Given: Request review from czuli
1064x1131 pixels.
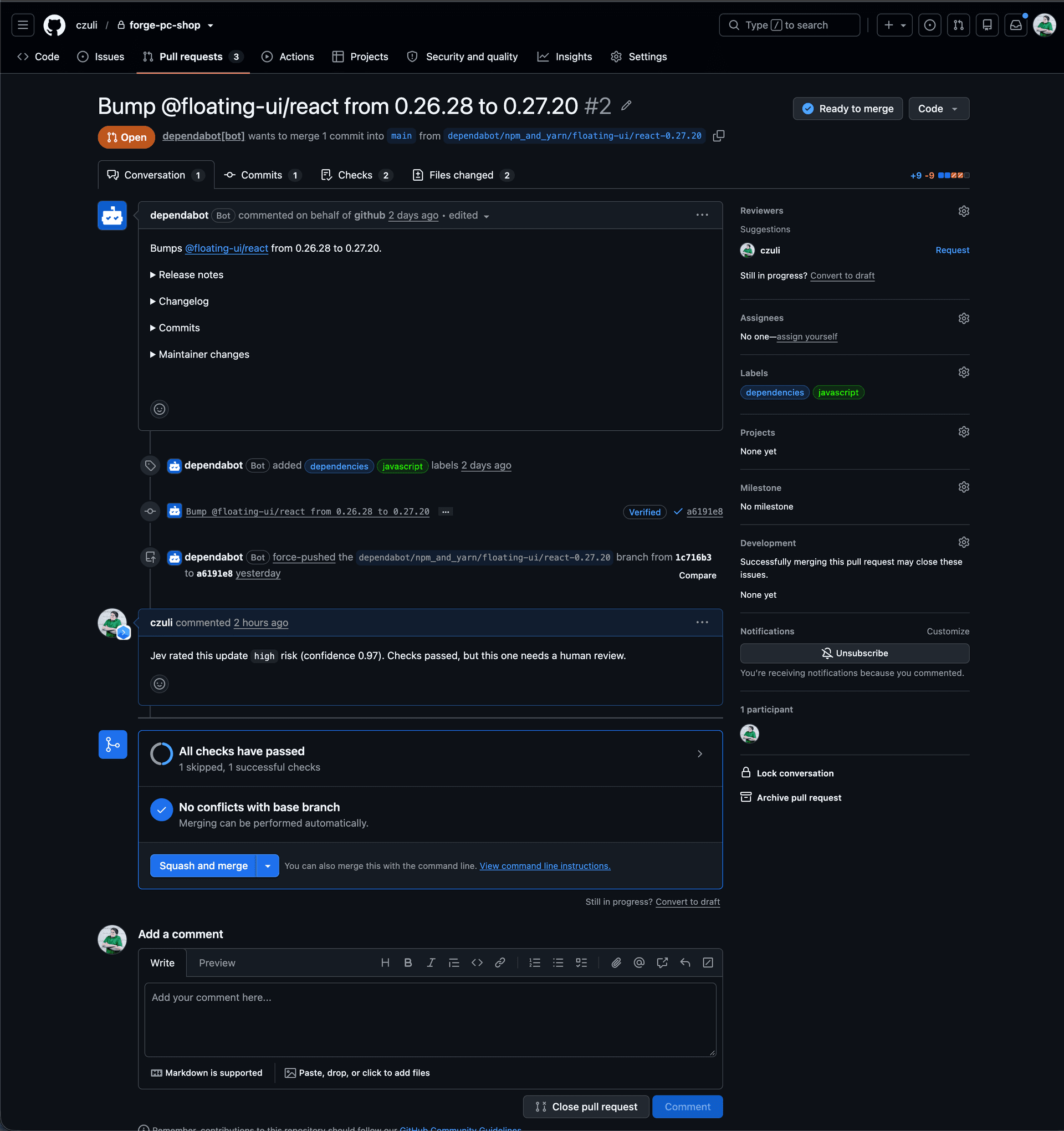Looking at the screenshot, I should 952,251.
